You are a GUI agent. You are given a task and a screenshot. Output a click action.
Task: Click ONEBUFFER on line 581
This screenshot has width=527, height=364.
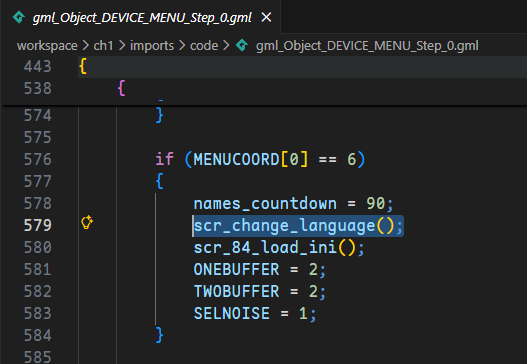tap(236, 270)
